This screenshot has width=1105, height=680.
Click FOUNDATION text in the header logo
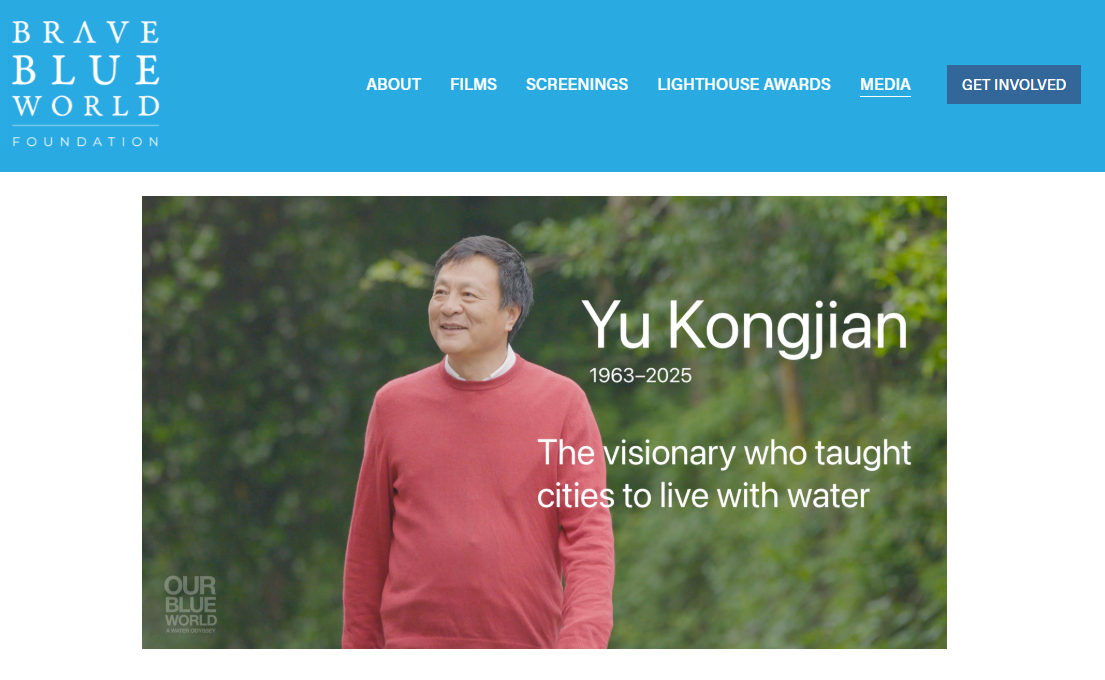pyautogui.click(x=85, y=142)
